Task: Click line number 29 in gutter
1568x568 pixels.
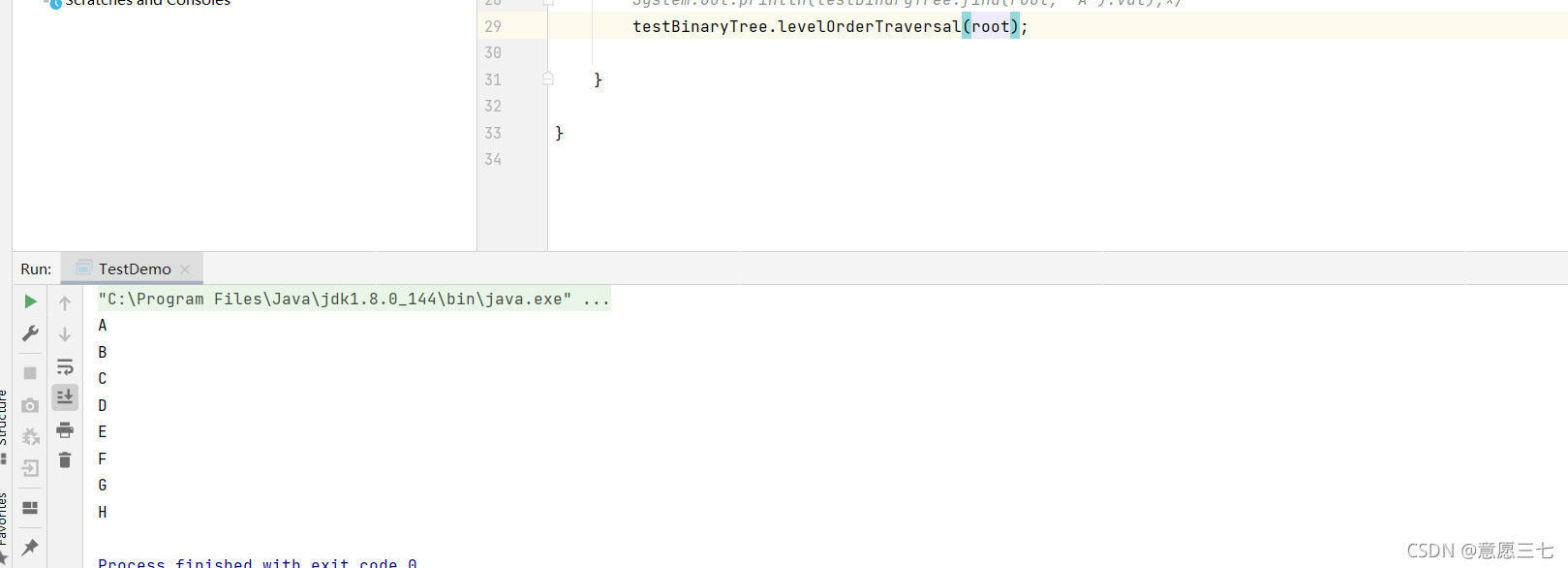Action: click(x=493, y=26)
